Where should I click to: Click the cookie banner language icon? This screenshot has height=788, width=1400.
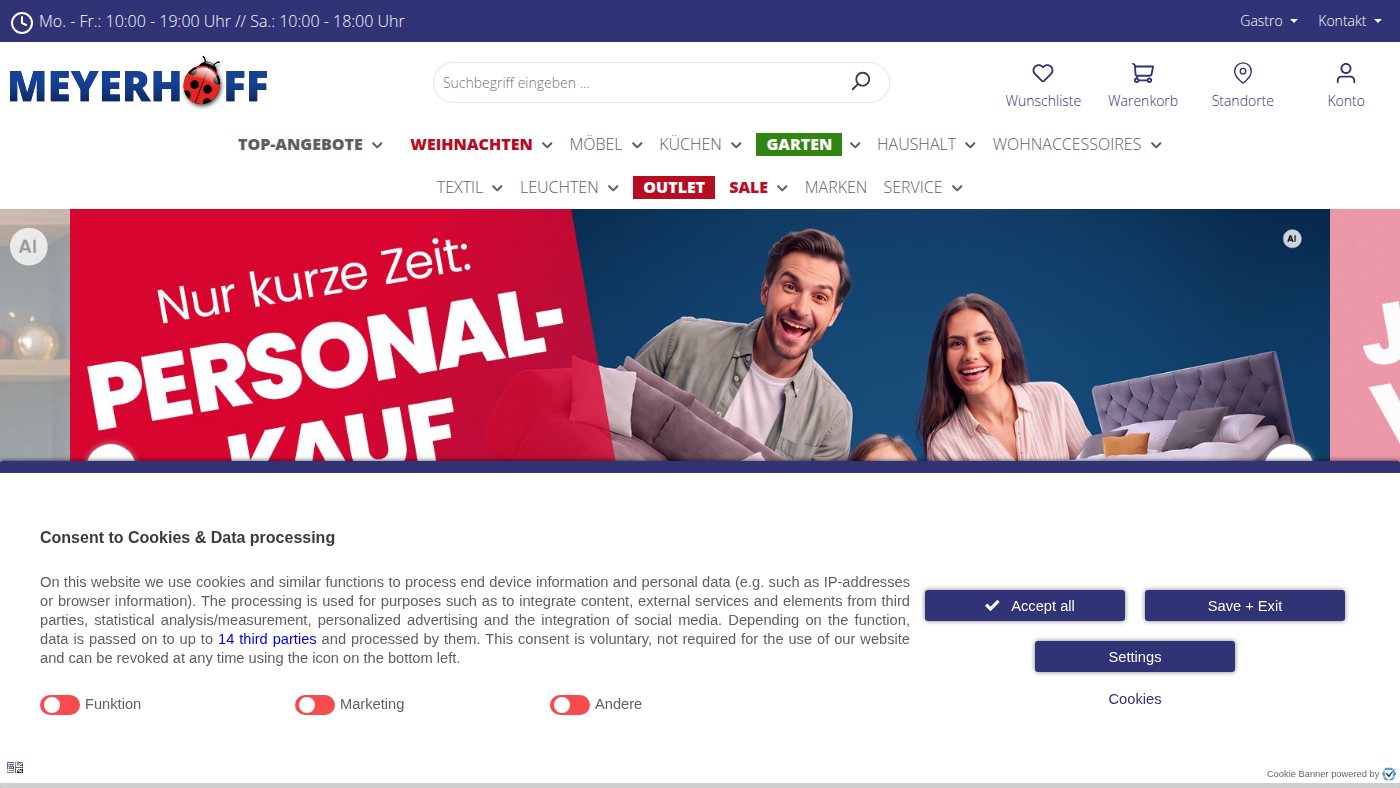click(15, 767)
